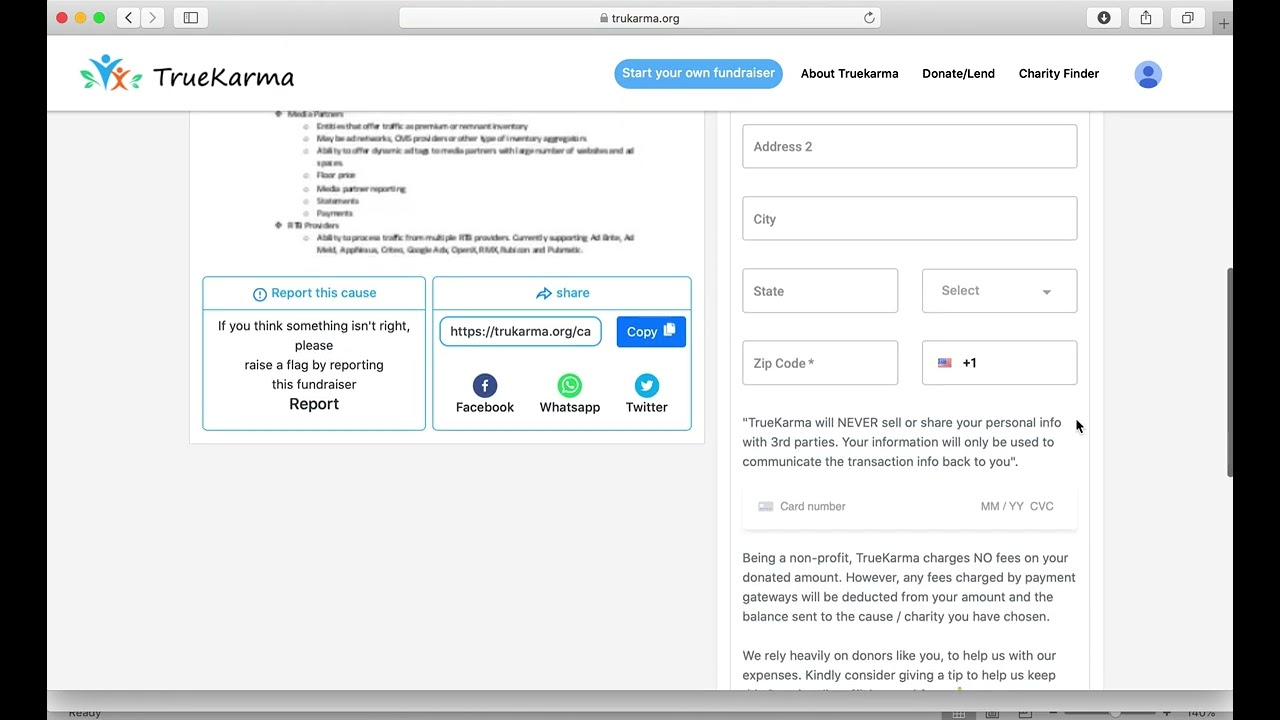Focus the Address 2 field
Image resolution: width=1280 pixels, height=720 pixels.
910,146
